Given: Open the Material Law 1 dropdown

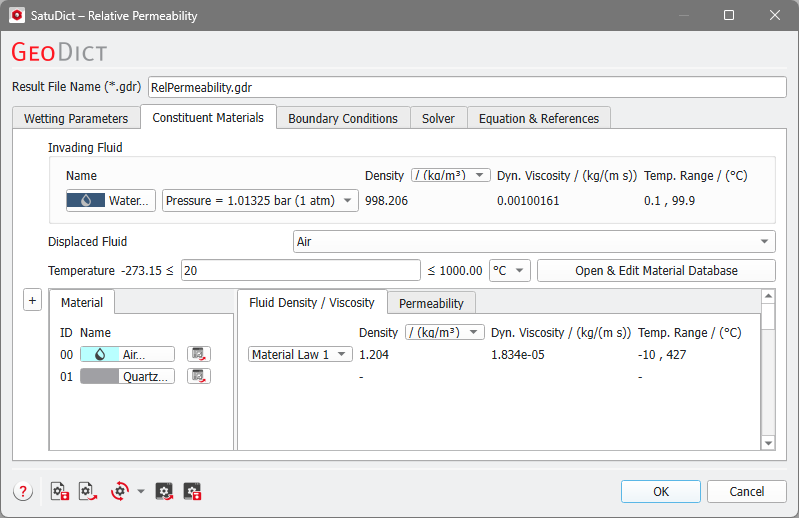Looking at the screenshot, I should click(x=300, y=355).
